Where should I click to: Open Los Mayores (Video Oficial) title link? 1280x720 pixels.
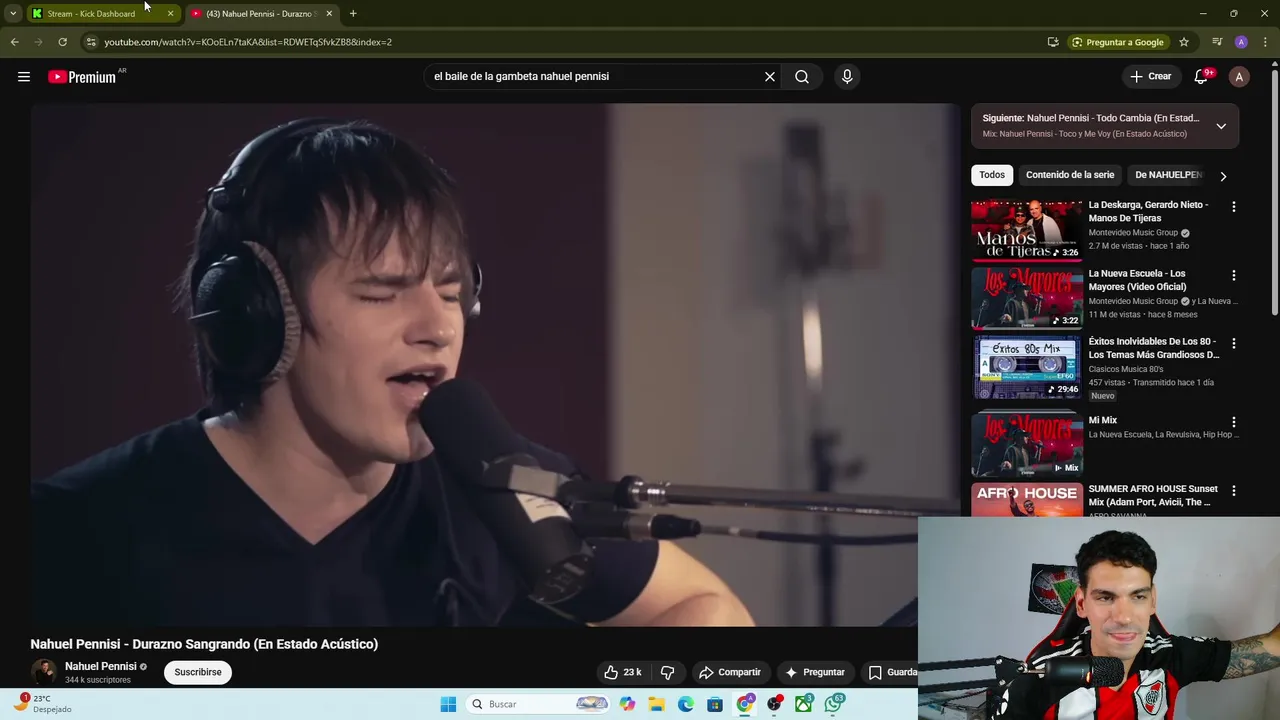[x=1137, y=280]
